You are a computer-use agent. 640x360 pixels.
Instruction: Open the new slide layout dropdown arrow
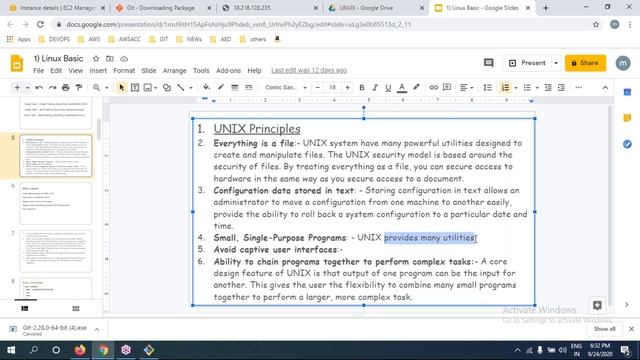click(27, 88)
